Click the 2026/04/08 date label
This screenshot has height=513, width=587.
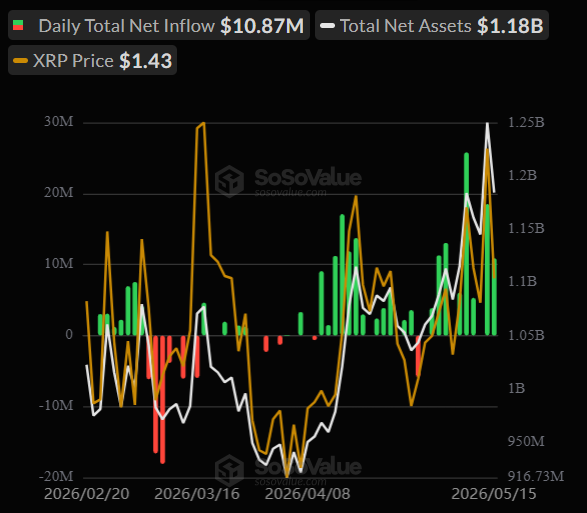307,494
